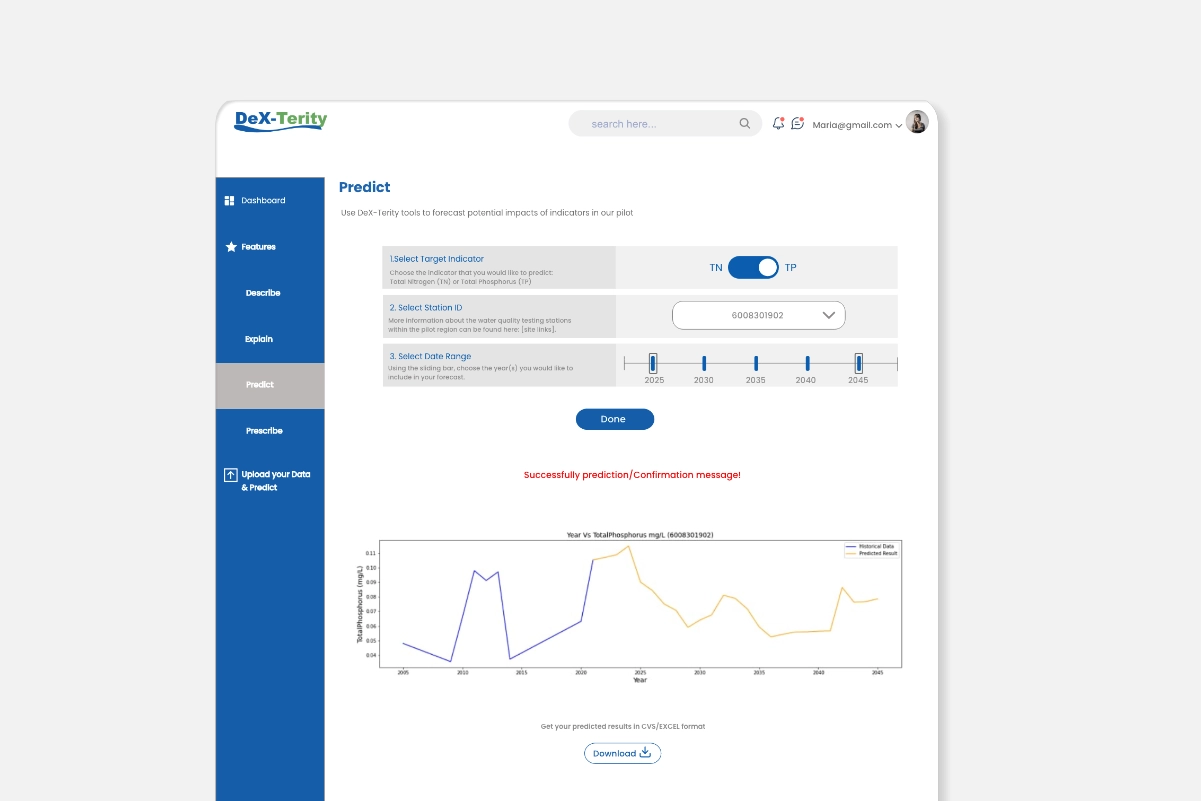The image size is (1201, 801).
Task: Click the upload arrow icon in sidebar
Action: [x=230, y=475]
